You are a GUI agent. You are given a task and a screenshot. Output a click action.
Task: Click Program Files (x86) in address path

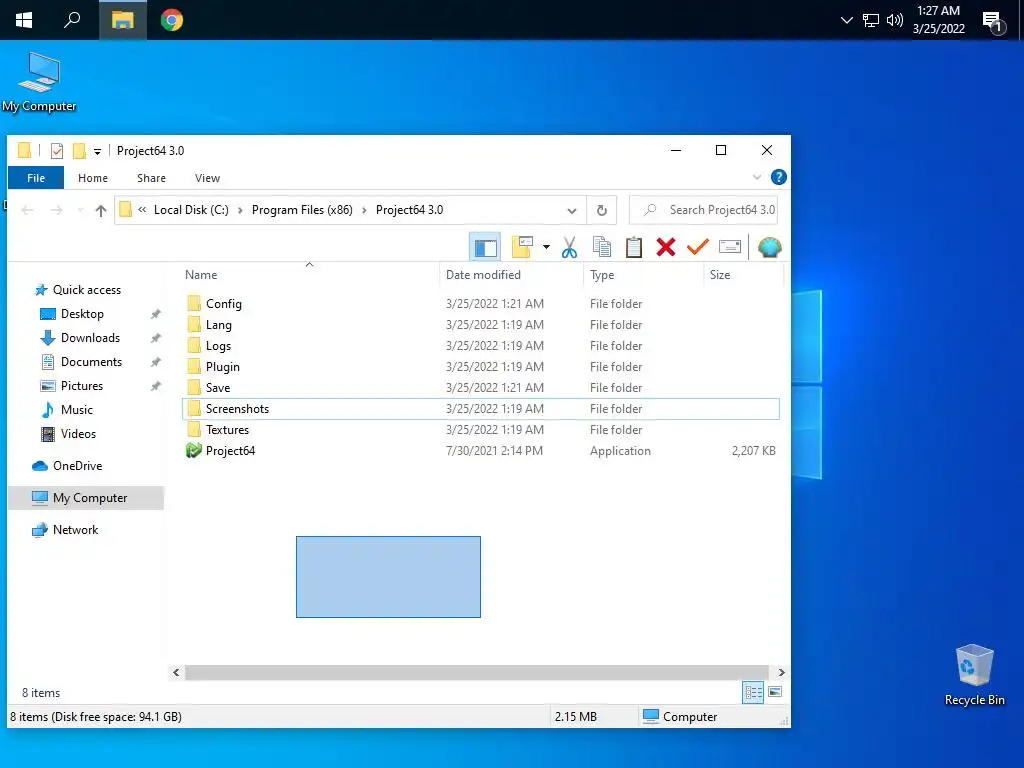[x=302, y=210]
